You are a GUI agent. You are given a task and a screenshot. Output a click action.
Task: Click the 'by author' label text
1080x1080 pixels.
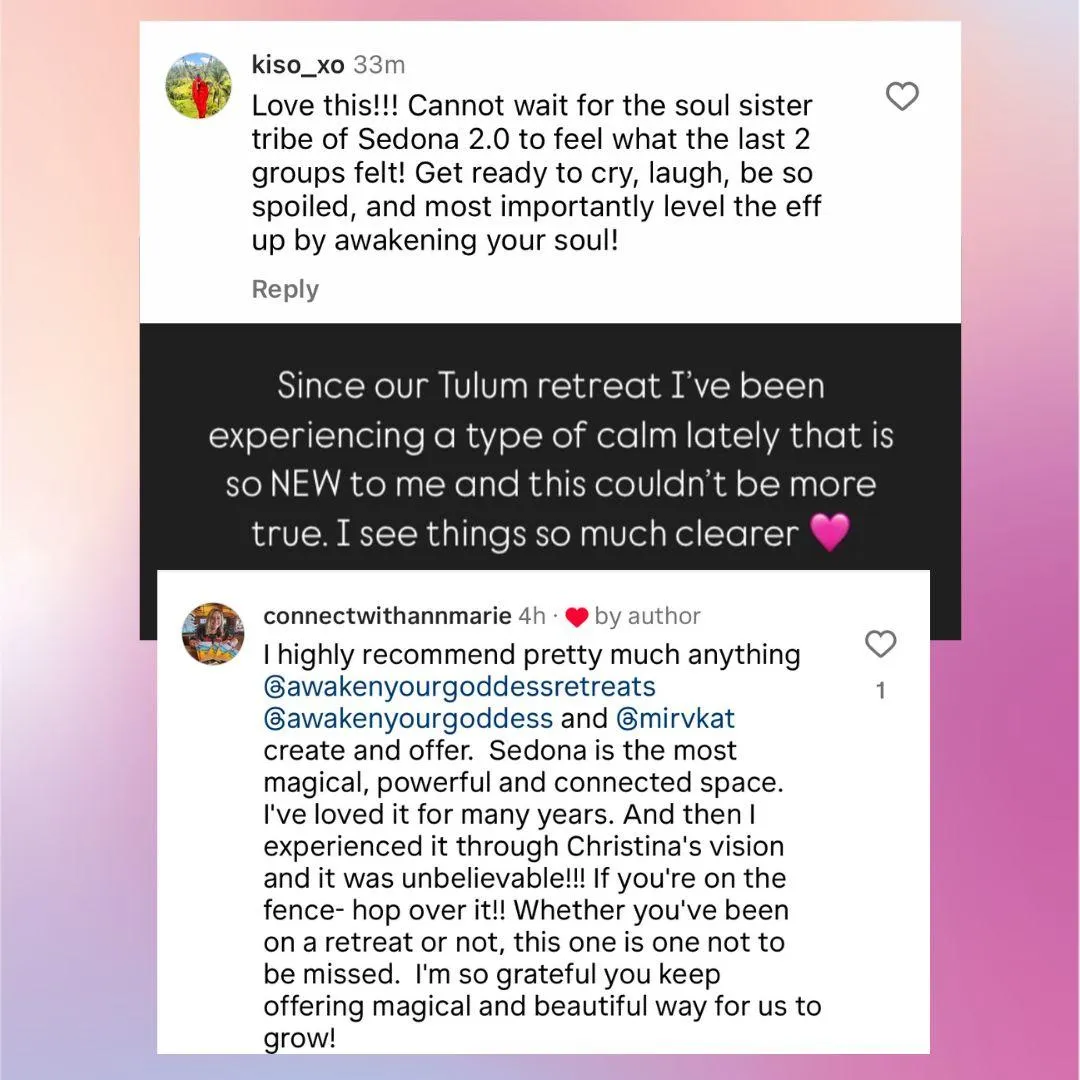tap(647, 616)
